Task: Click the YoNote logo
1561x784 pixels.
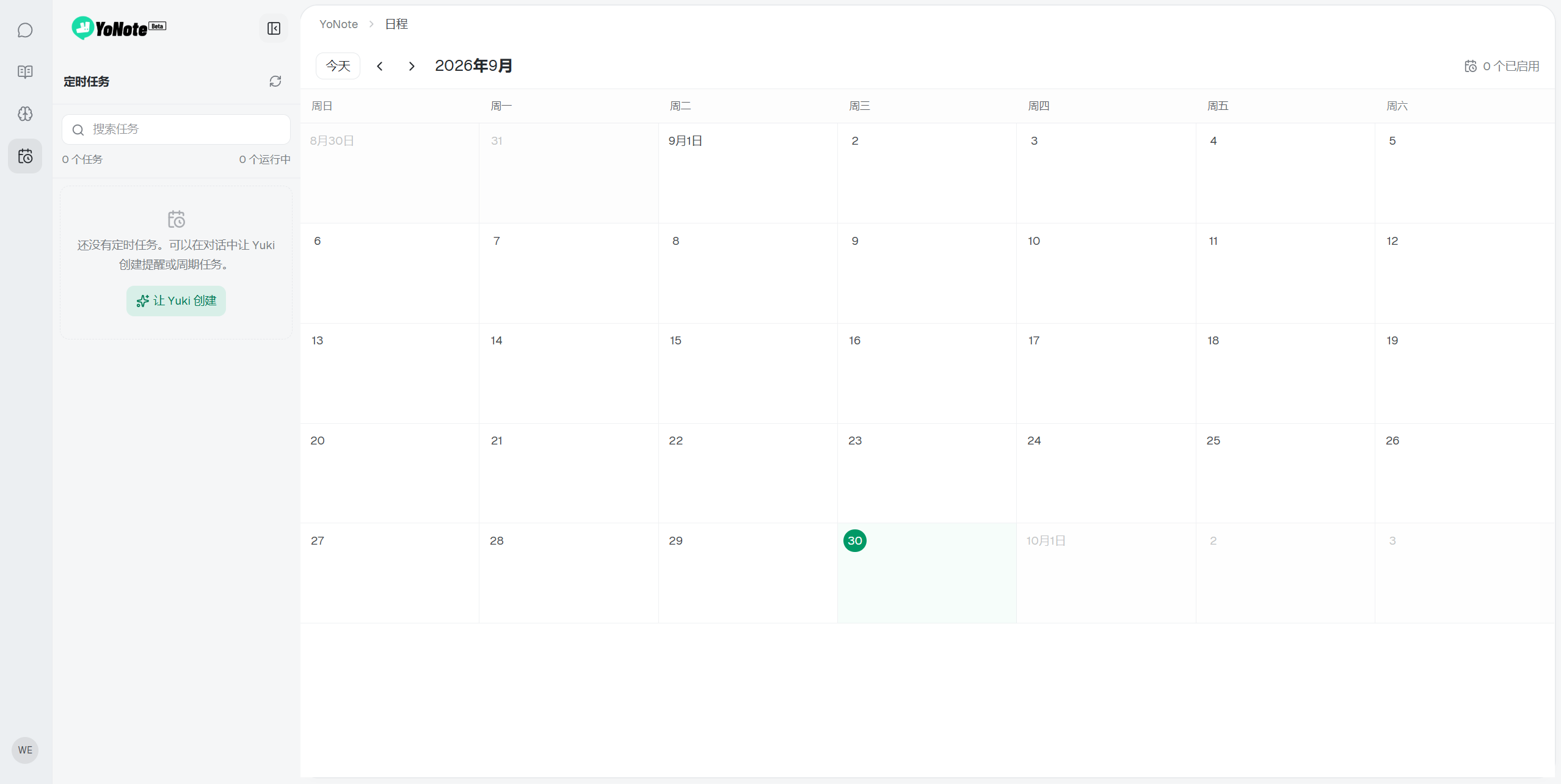Action: (x=119, y=28)
